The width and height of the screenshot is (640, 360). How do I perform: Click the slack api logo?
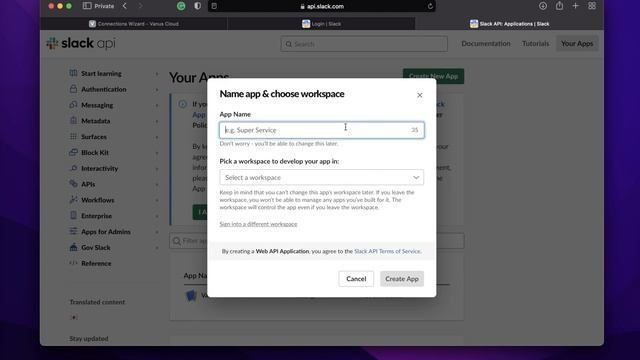pos(81,43)
